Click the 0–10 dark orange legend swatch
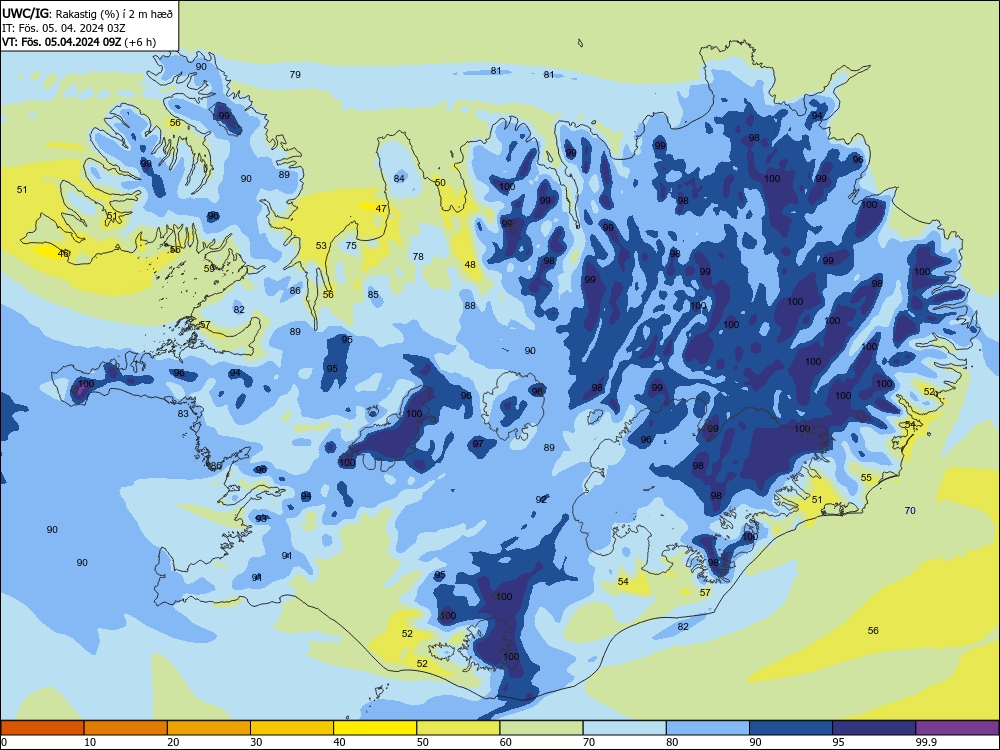Viewport: 1000px width, 750px height. 42,728
